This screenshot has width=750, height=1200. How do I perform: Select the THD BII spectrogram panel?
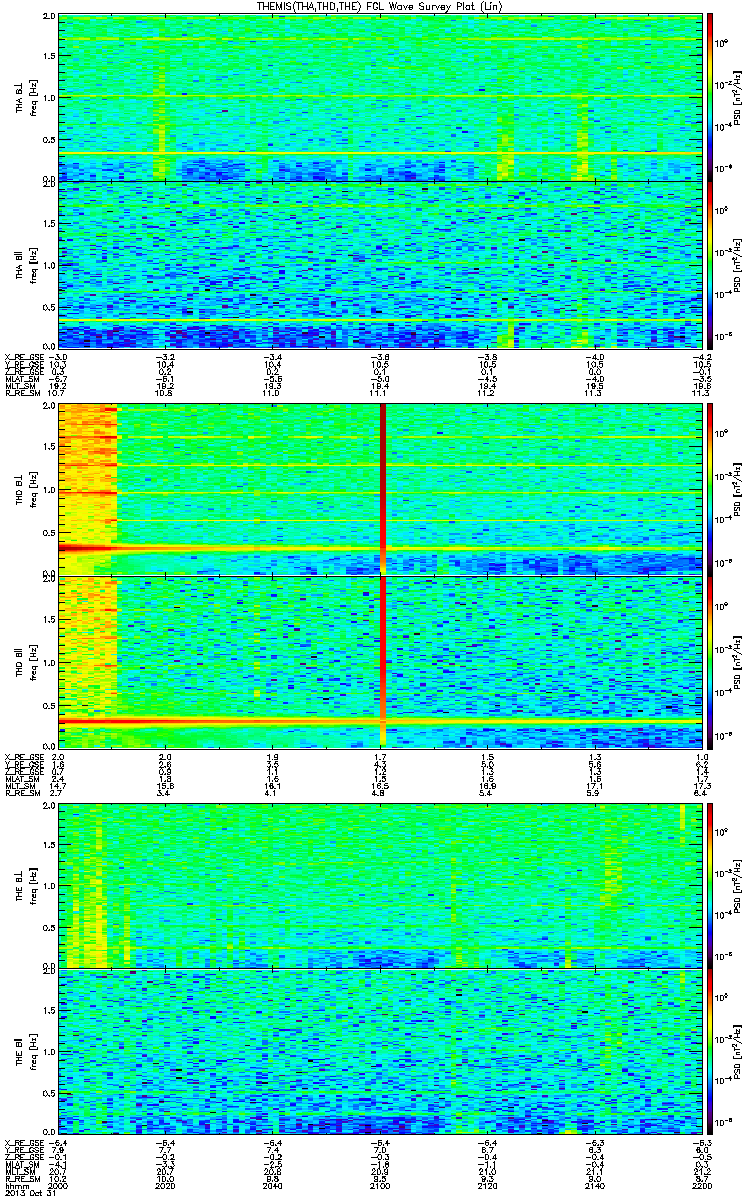click(381, 660)
